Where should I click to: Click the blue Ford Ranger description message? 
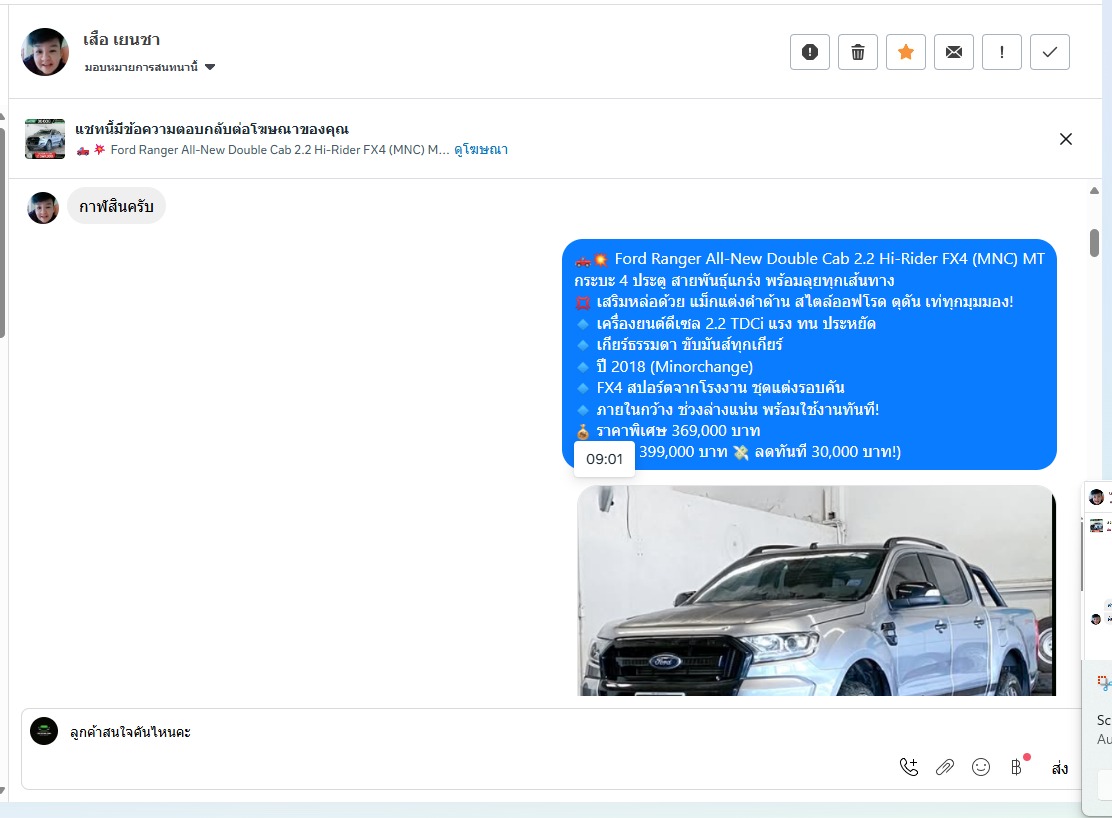(x=809, y=354)
